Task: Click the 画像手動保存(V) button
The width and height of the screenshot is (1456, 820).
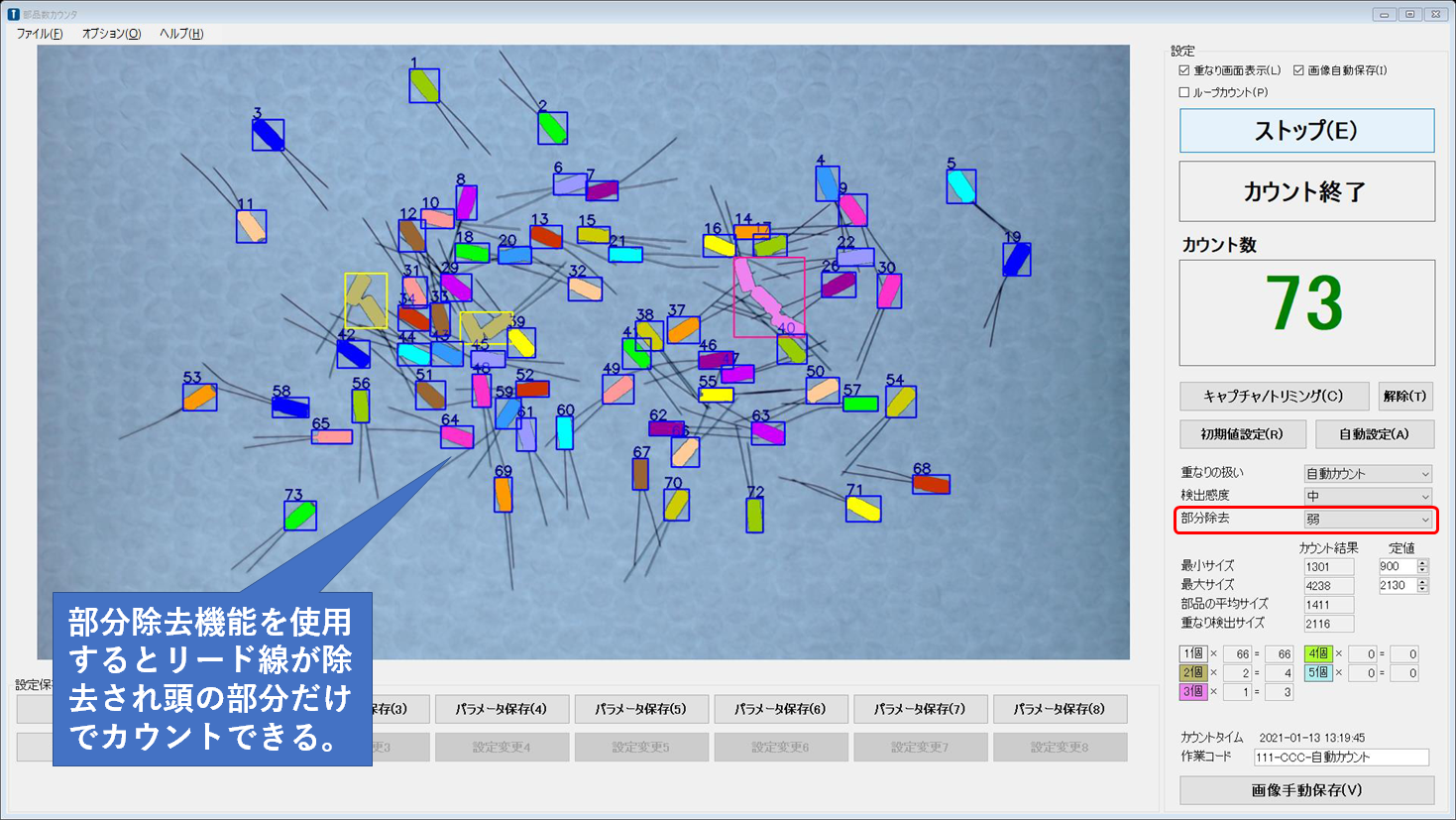Action: pyautogui.click(x=1306, y=790)
